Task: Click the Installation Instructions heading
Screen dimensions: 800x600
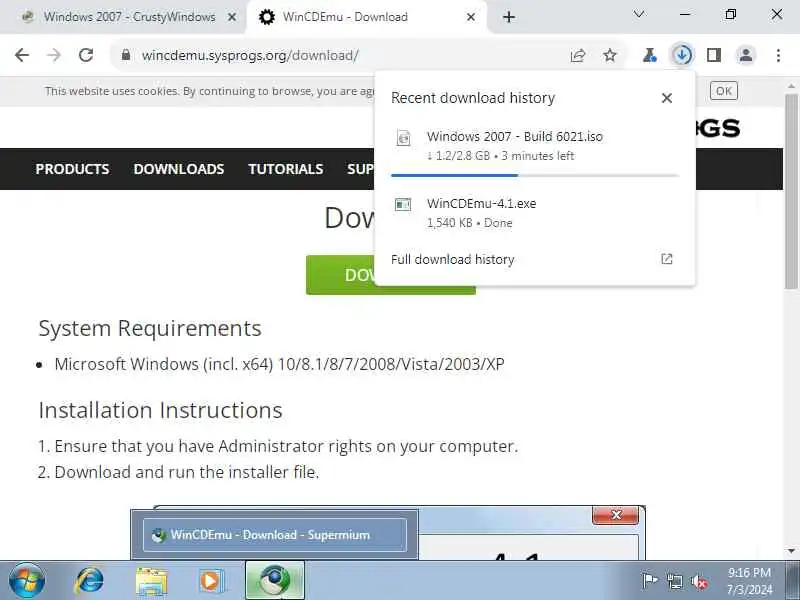Action: point(160,410)
